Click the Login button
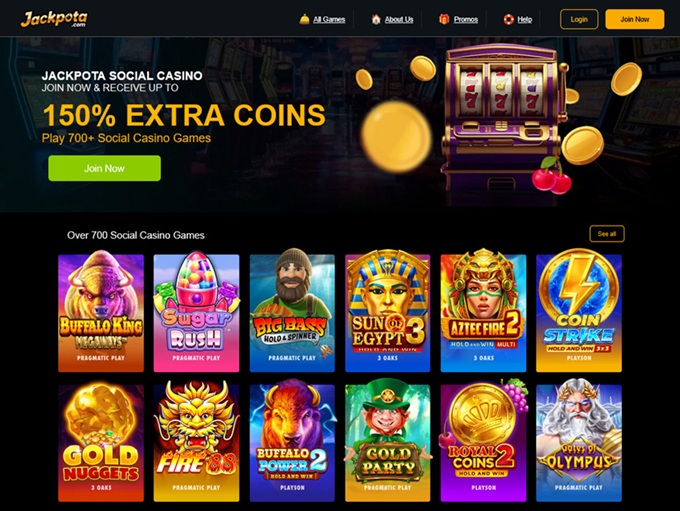Image resolution: width=680 pixels, height=511 pixels. coord(579,19)
